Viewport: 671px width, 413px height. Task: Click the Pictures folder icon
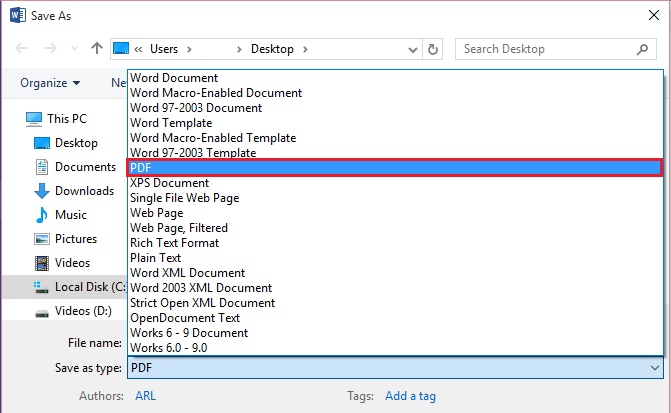[x=42, y=239]
